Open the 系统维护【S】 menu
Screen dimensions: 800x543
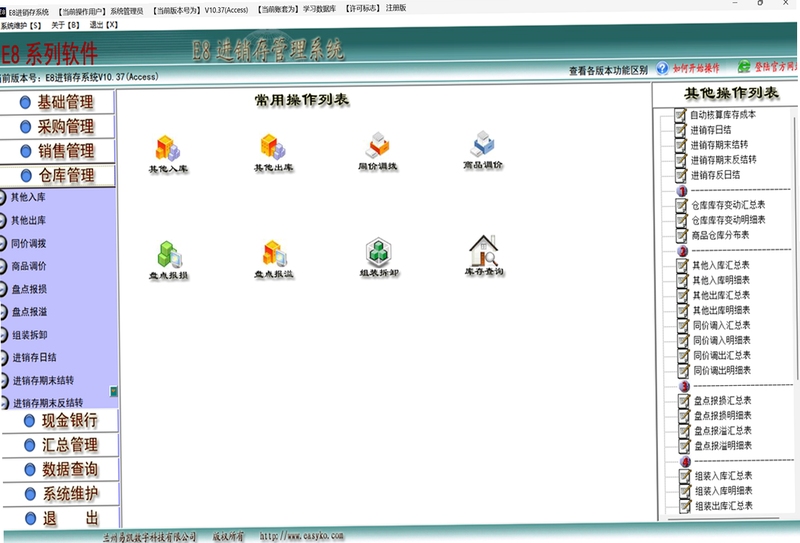[x=20, y=26]
